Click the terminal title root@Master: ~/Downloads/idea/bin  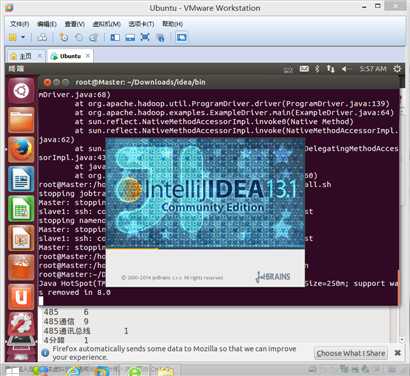(x=140, y=82)
